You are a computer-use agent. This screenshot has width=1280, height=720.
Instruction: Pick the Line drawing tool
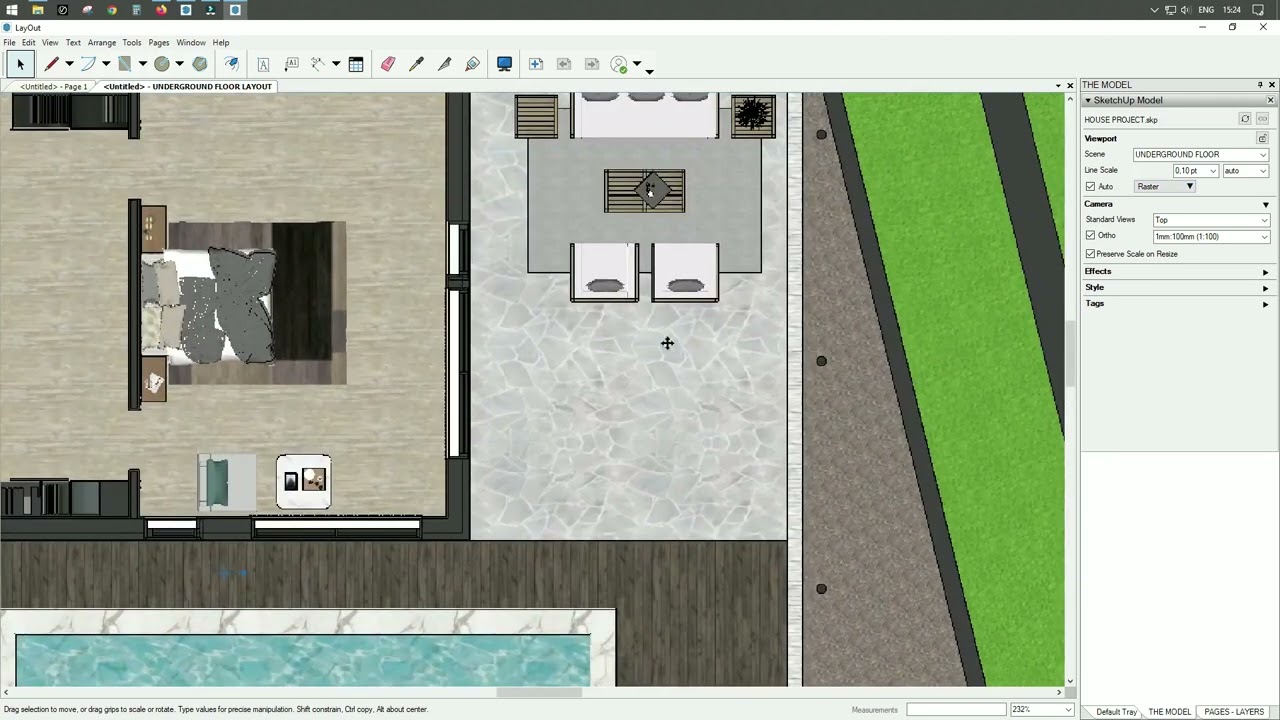[52, 64]
